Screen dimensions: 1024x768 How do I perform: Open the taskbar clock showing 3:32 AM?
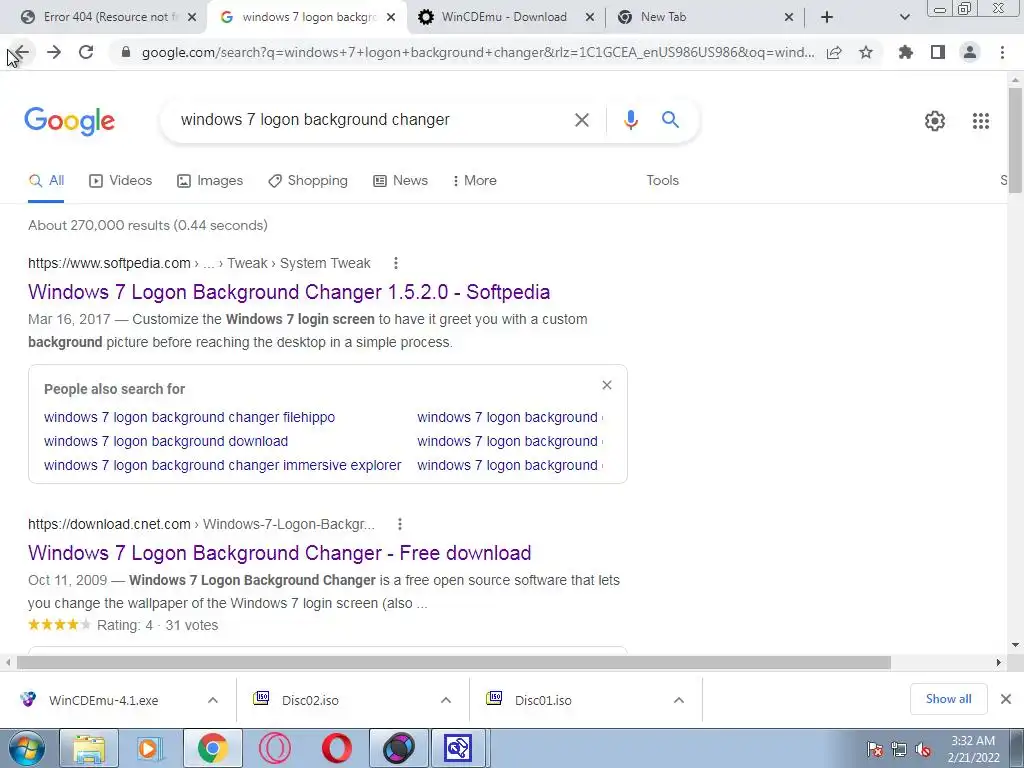[x=973, y=749]
